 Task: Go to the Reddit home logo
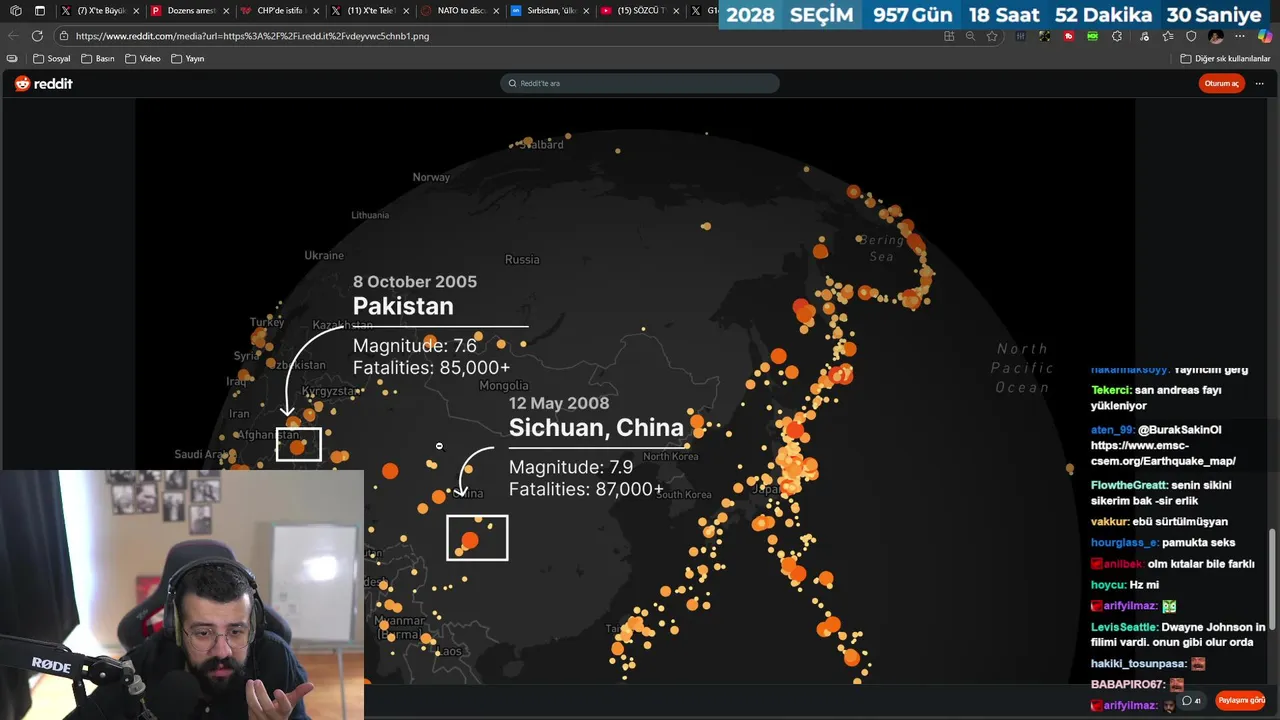[44, 84]
